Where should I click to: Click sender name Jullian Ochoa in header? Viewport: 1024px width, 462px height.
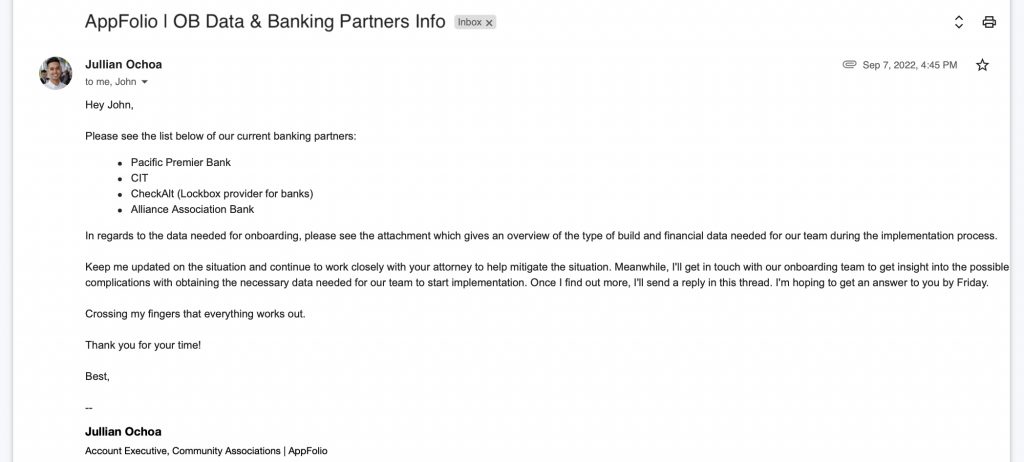click(123, 64)
